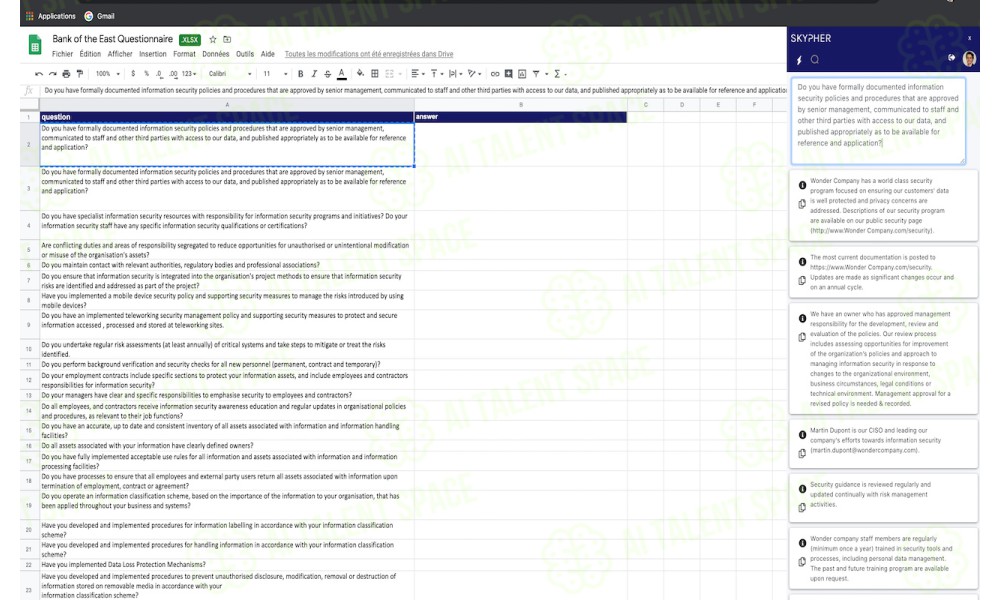Insert a comment from the toolbar
Viewport: 1000px width, 600px height.
pyautogui.click(x=508, y=74)
